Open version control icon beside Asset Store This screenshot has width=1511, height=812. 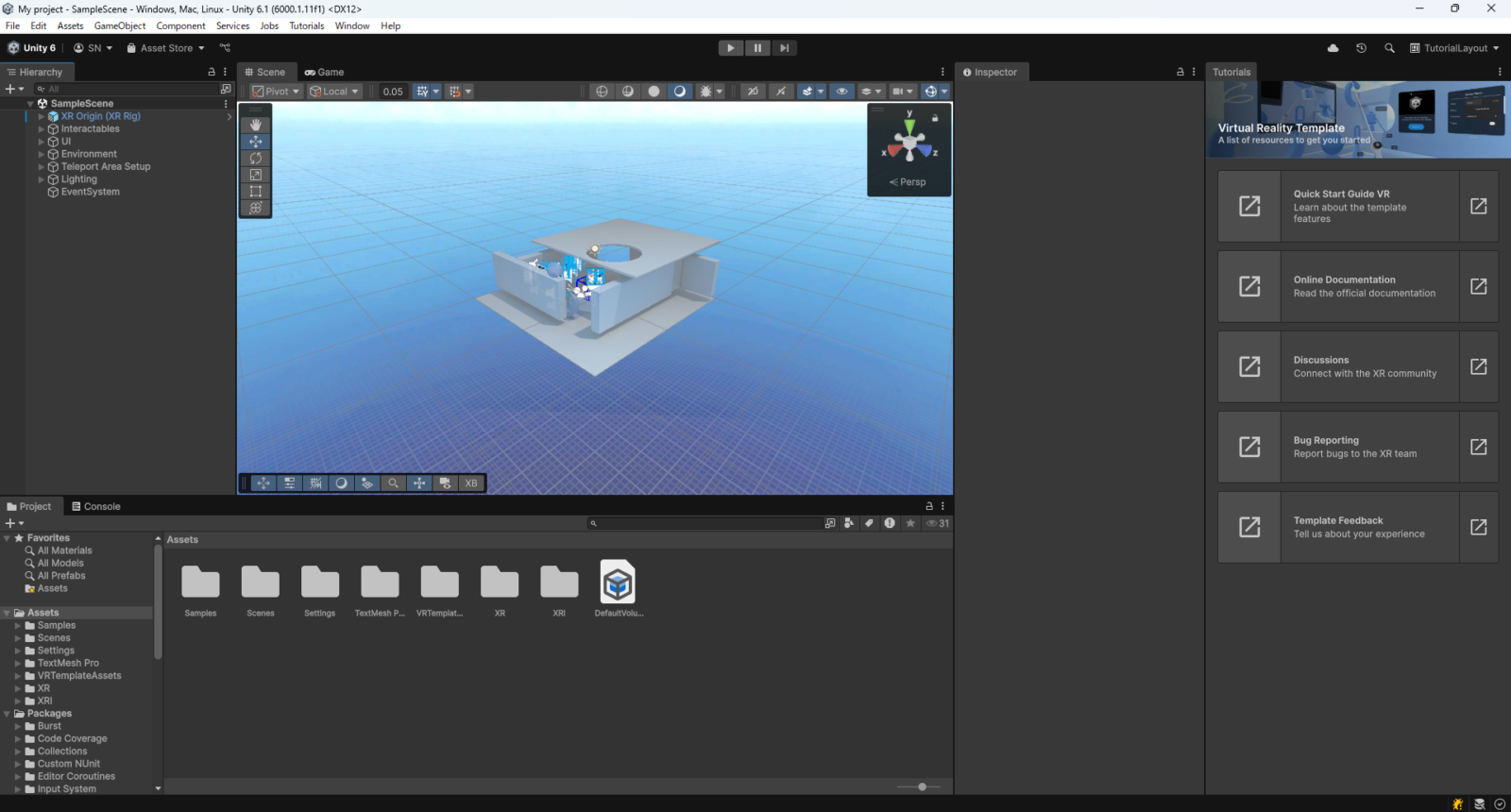(225, 48)
